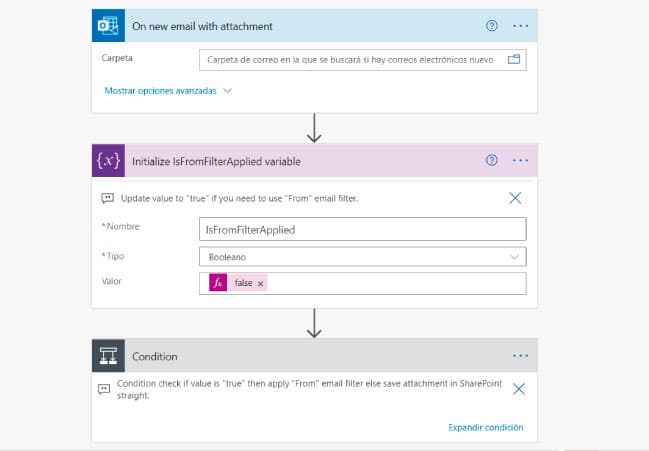
Task: Click the Expandir condición link
Action: point(485,428)
